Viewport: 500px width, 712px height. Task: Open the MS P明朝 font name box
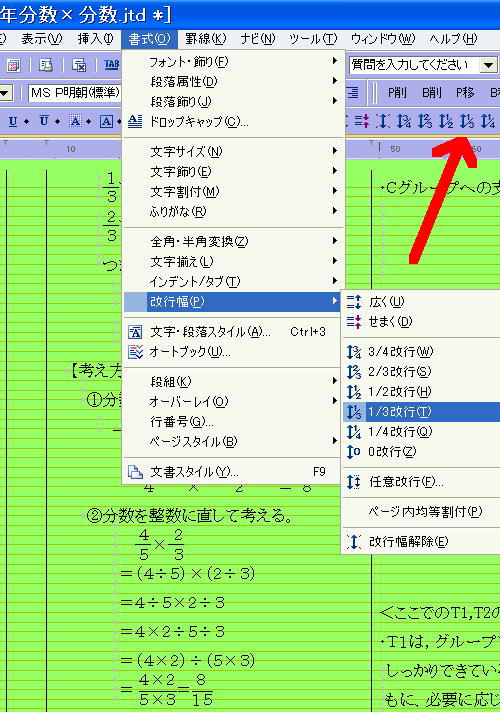pos(75,93)
